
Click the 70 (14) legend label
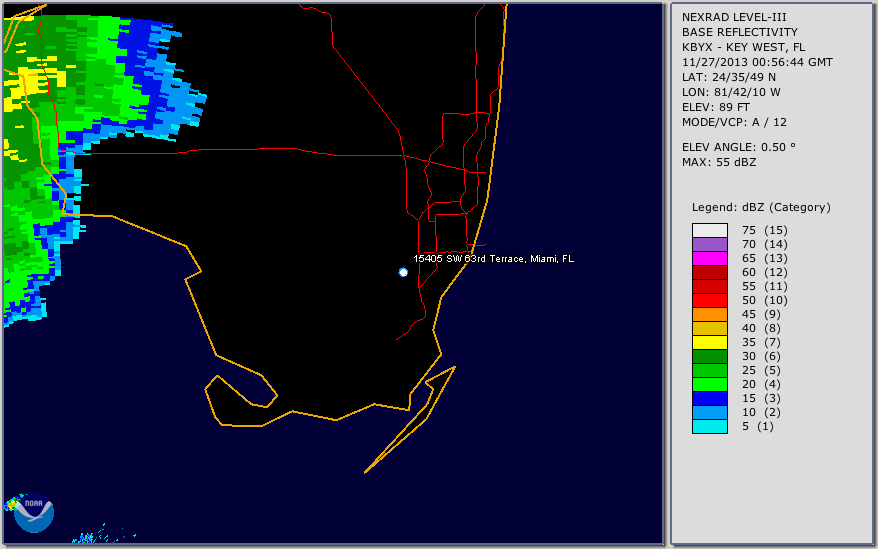764,244
